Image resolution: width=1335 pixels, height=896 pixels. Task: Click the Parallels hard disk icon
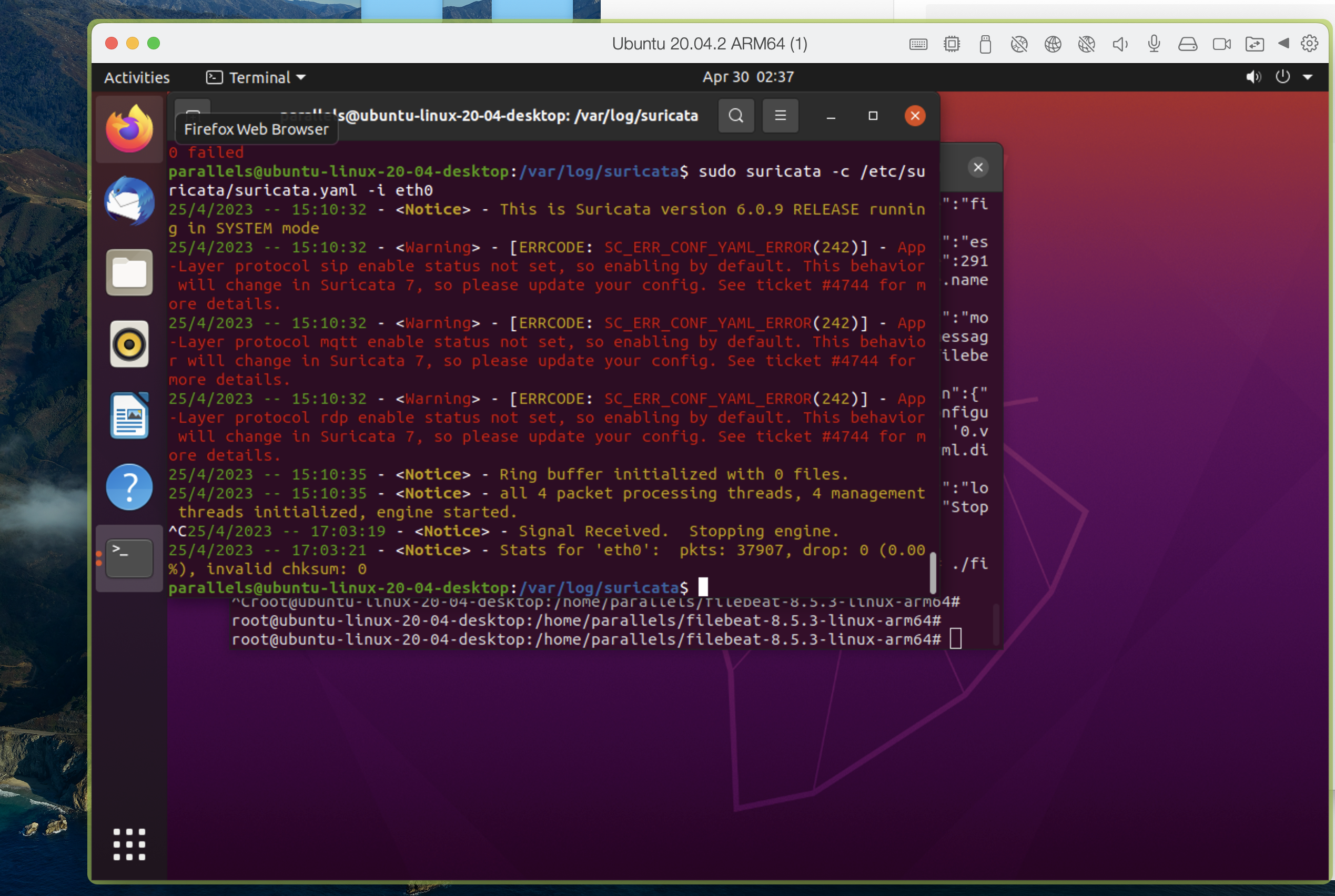pos(1187,44)
